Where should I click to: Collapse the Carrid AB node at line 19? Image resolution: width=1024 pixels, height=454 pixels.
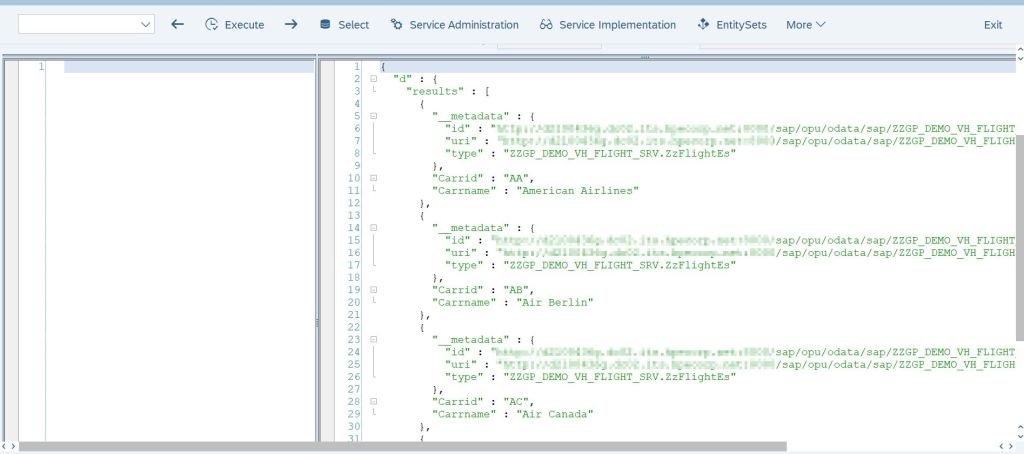(374, 289)
